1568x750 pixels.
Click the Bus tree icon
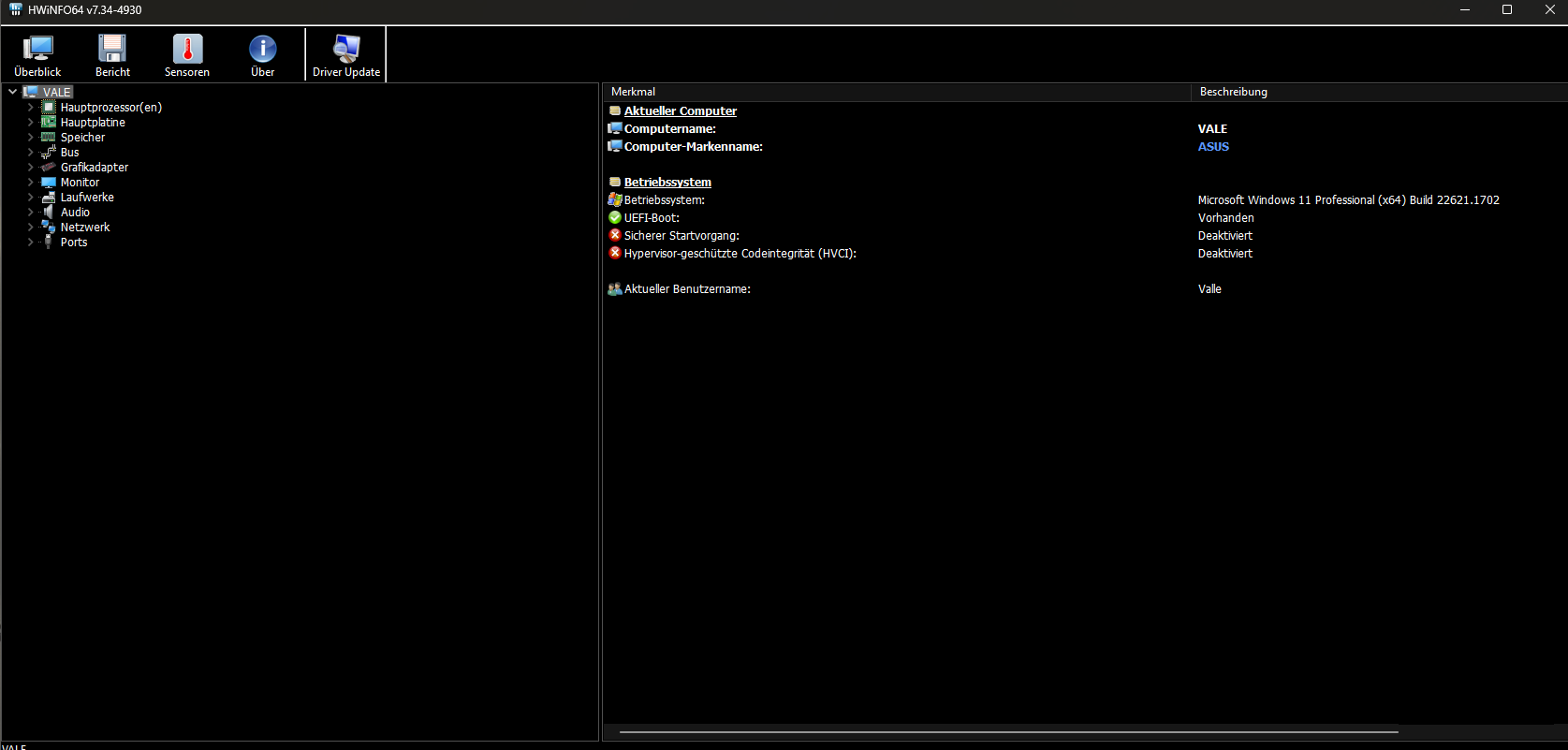[49, 152]
